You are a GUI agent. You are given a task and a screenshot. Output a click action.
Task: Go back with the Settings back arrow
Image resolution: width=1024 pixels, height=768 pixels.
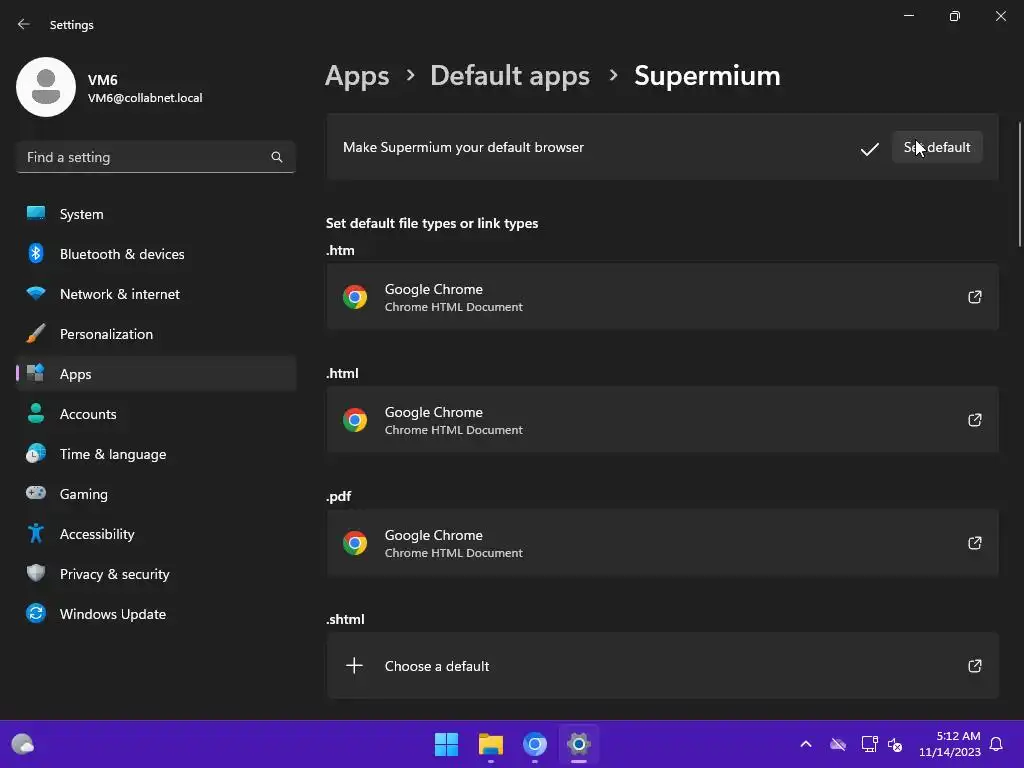[24, 24]
